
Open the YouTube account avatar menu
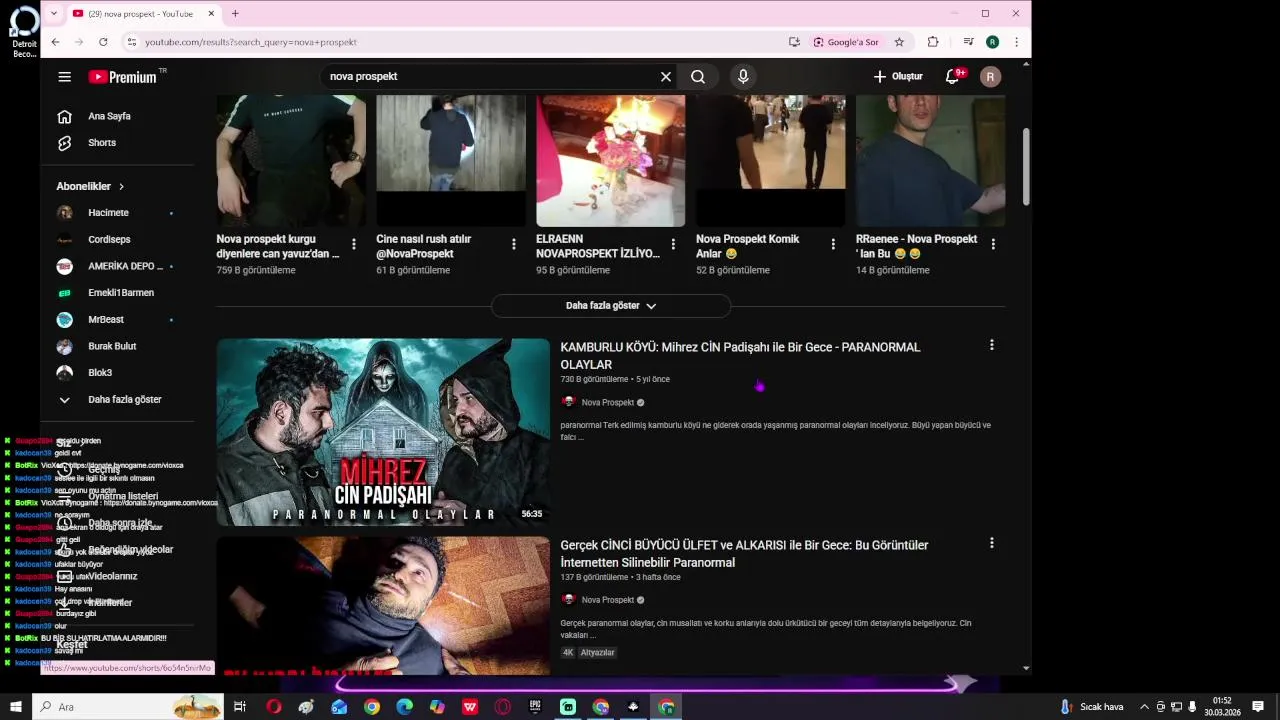pos(990,77)
